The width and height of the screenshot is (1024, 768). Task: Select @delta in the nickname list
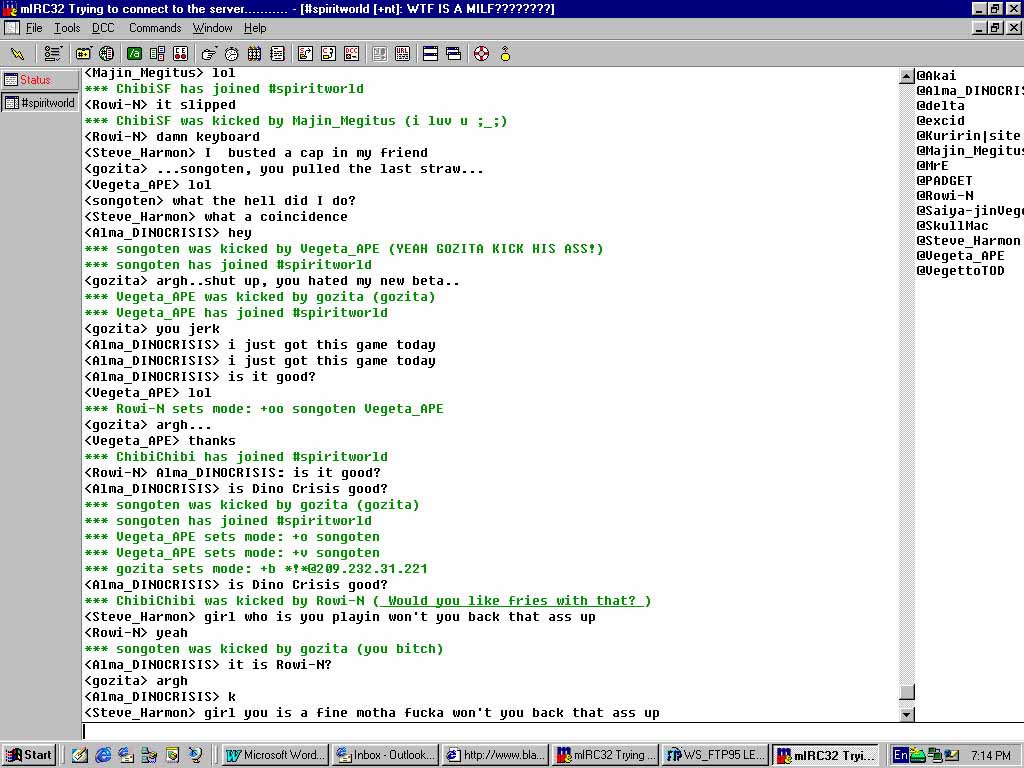click(940, 106)
